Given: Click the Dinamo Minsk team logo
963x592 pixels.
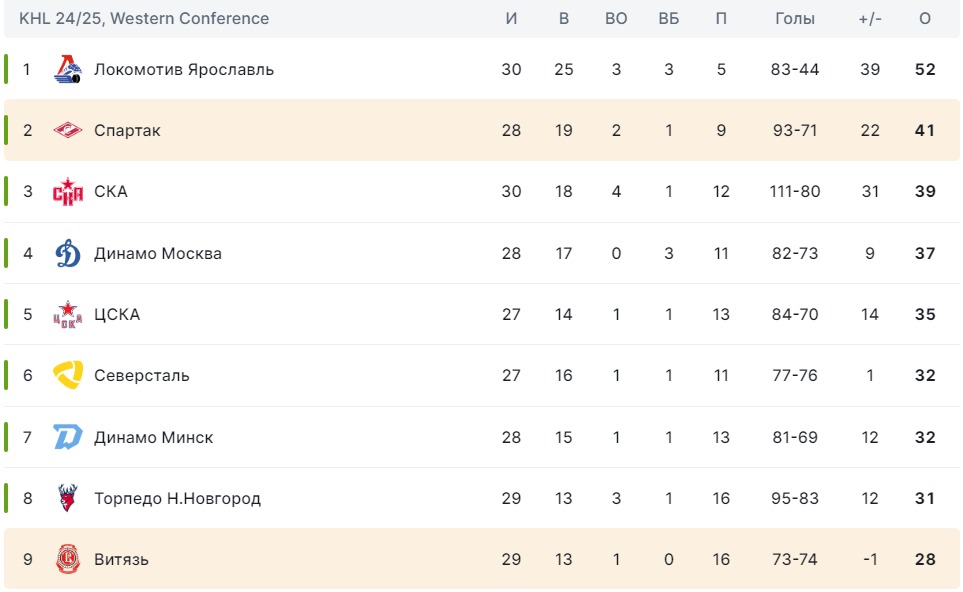Looking at the screenshot, I should click(x=67, y=437).
